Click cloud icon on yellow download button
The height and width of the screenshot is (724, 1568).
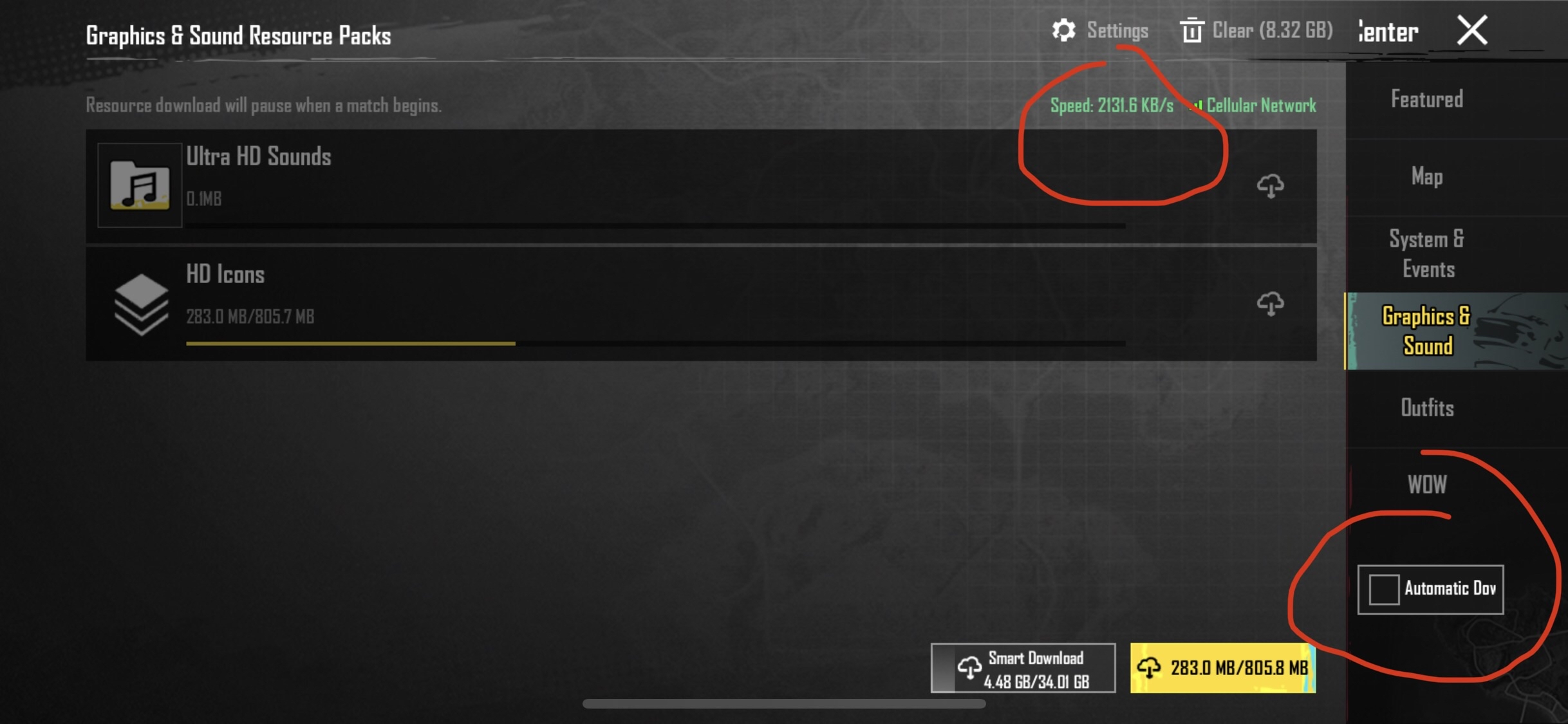coord(1149,668)
